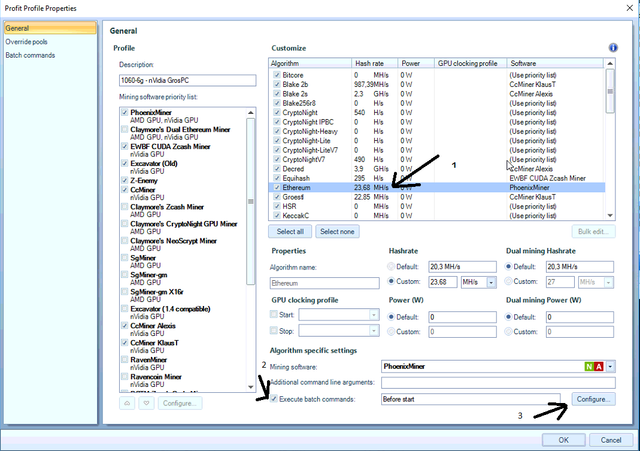Click the Select all button

pyautogui.click(x=290, y=231)
